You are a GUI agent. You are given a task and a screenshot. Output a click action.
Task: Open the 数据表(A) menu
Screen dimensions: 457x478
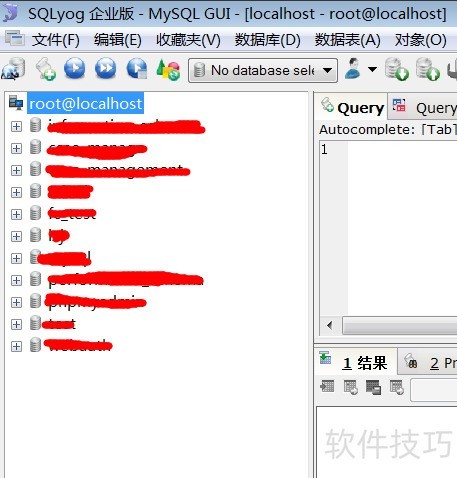click(348, 40)
